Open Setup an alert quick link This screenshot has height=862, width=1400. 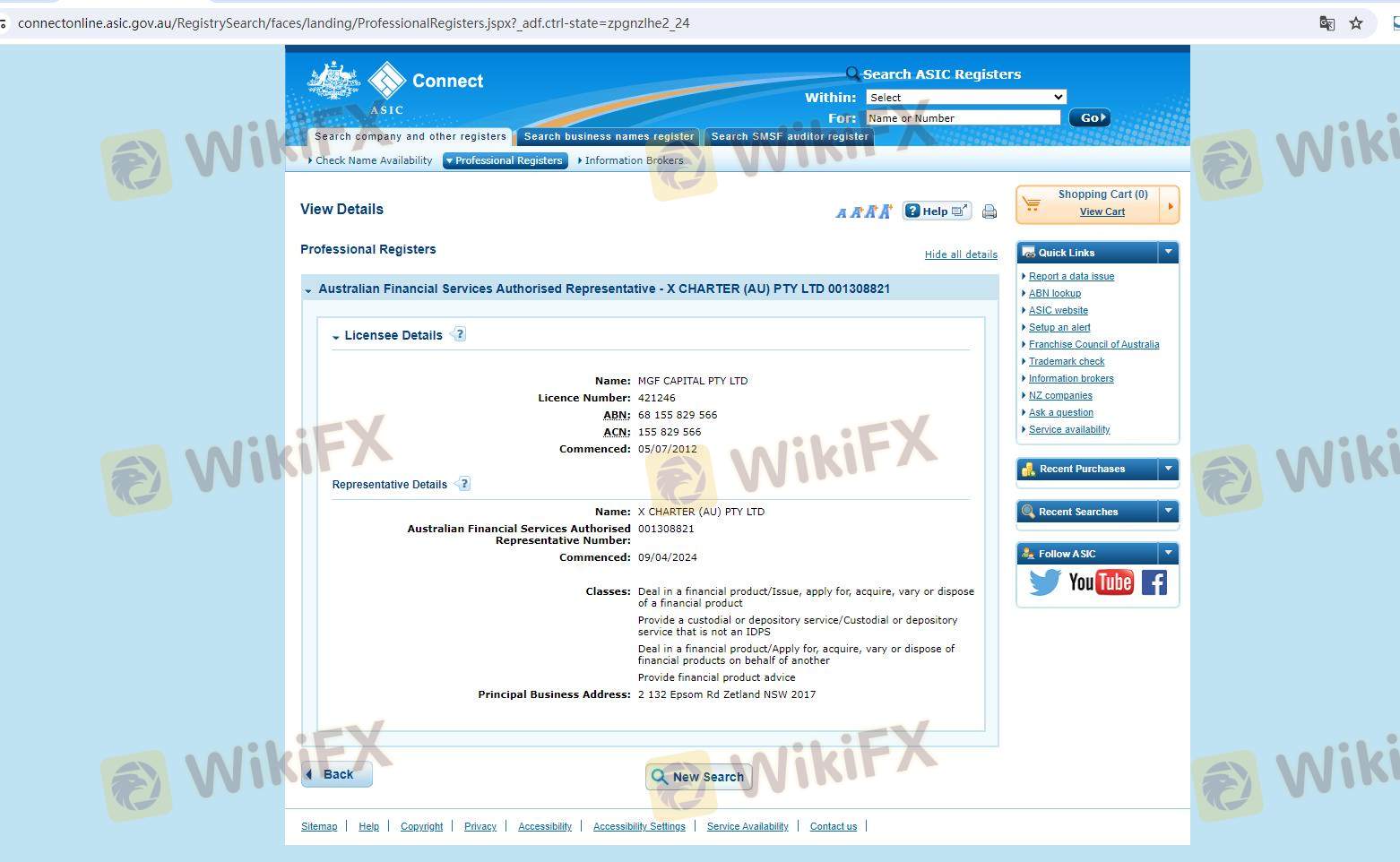1059,327
